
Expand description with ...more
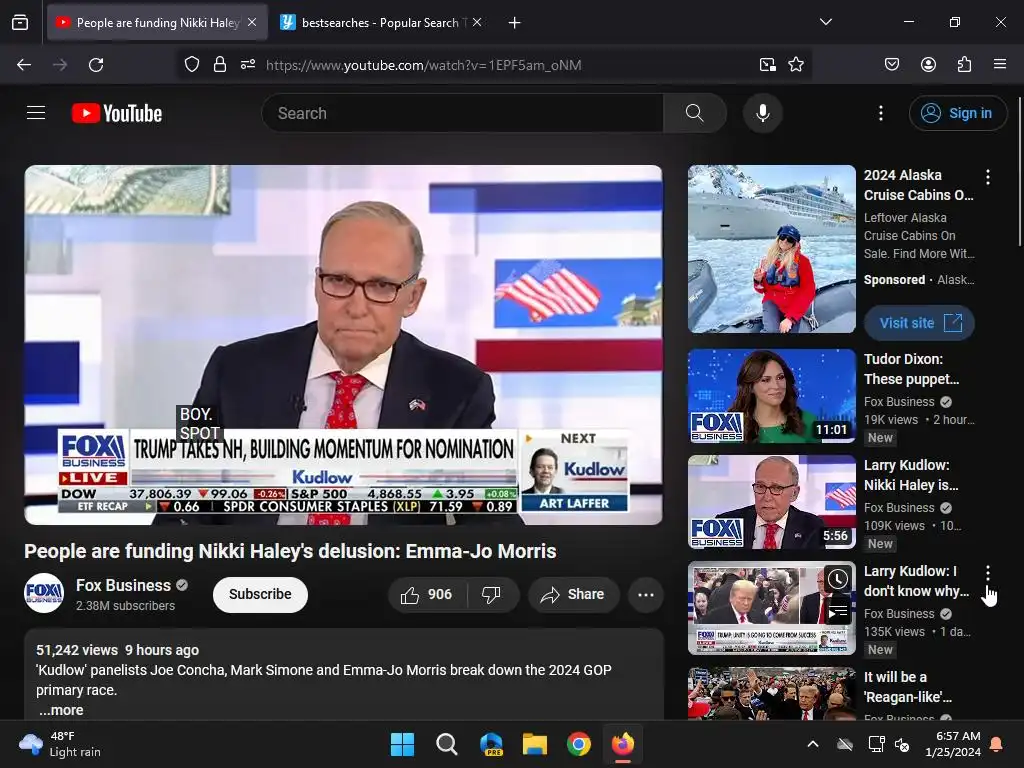(x=61, y=710)
